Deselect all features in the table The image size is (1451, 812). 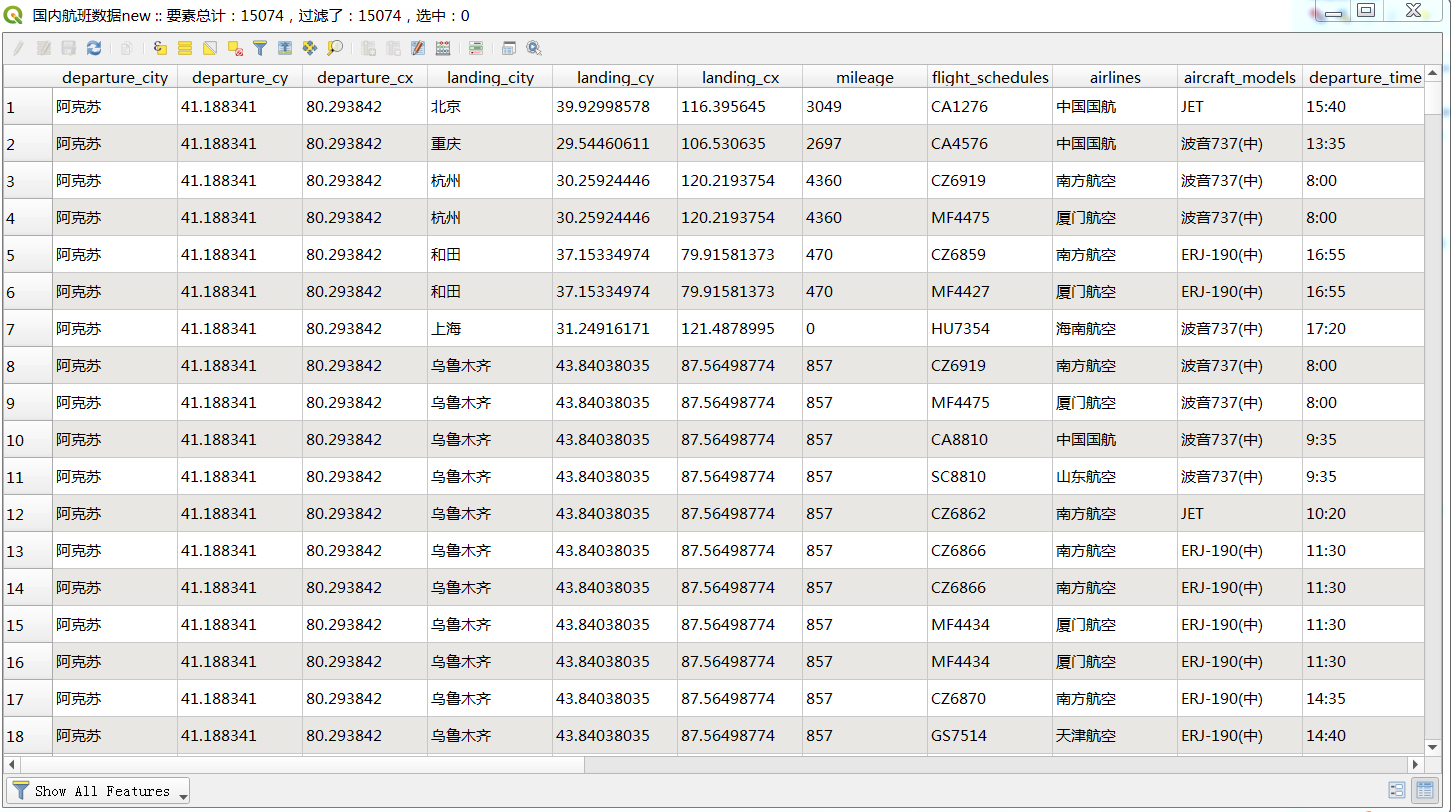[235, 48]
